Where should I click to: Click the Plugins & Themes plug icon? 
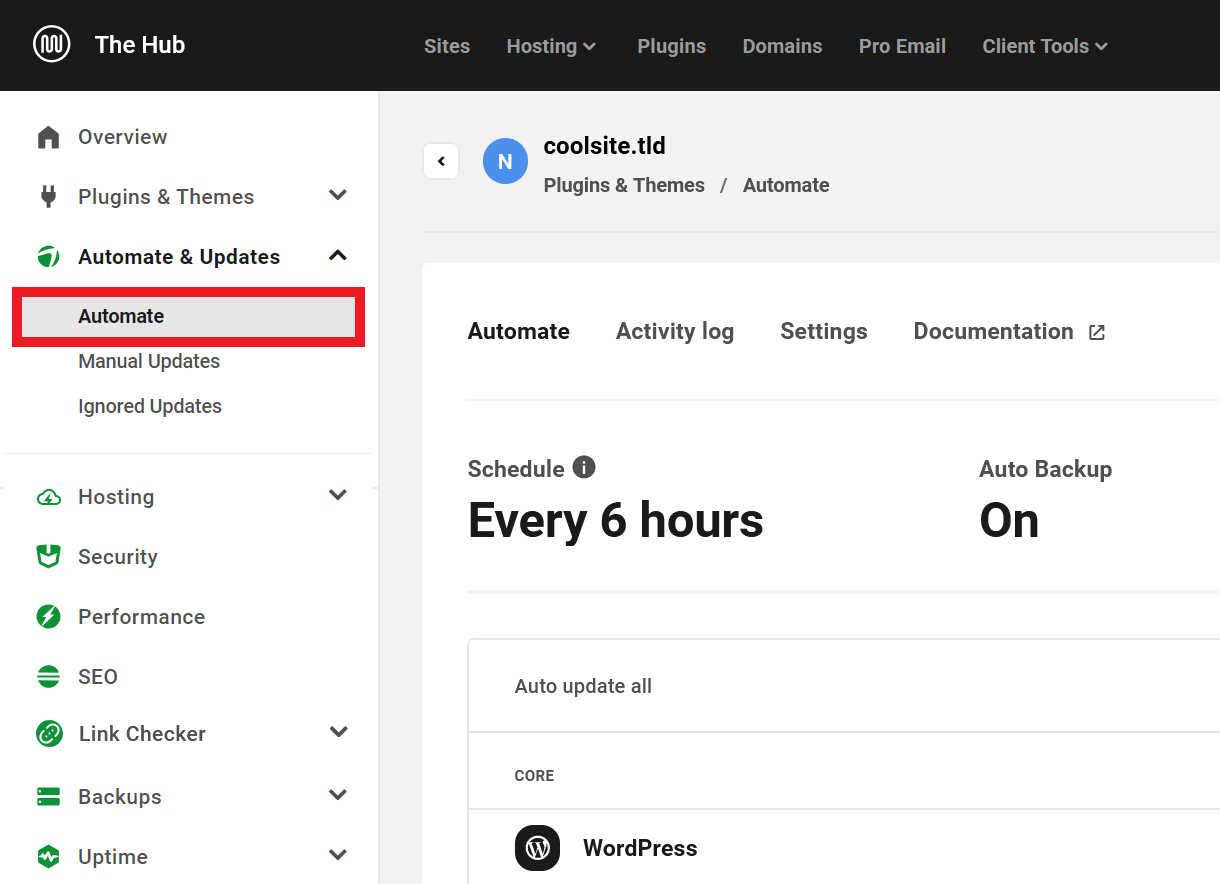48,197
